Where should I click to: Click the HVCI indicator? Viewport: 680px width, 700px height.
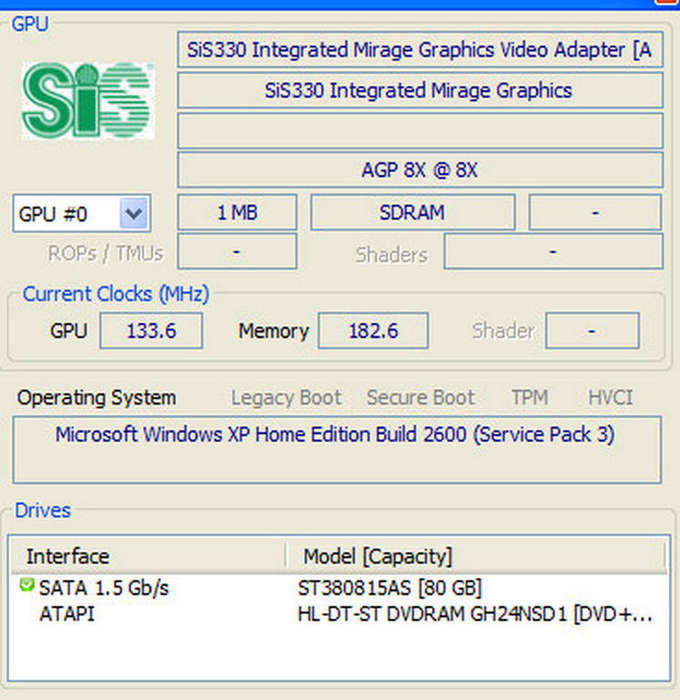coord(610,397)
